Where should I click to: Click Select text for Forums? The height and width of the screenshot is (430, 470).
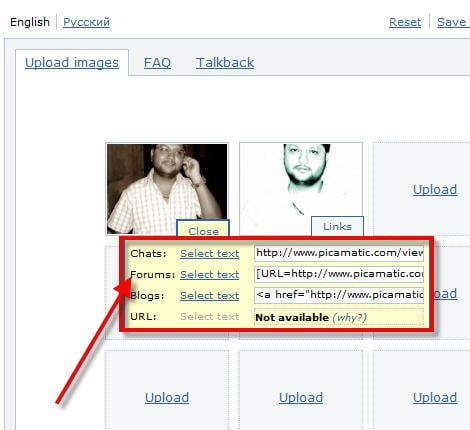[210, 275]
